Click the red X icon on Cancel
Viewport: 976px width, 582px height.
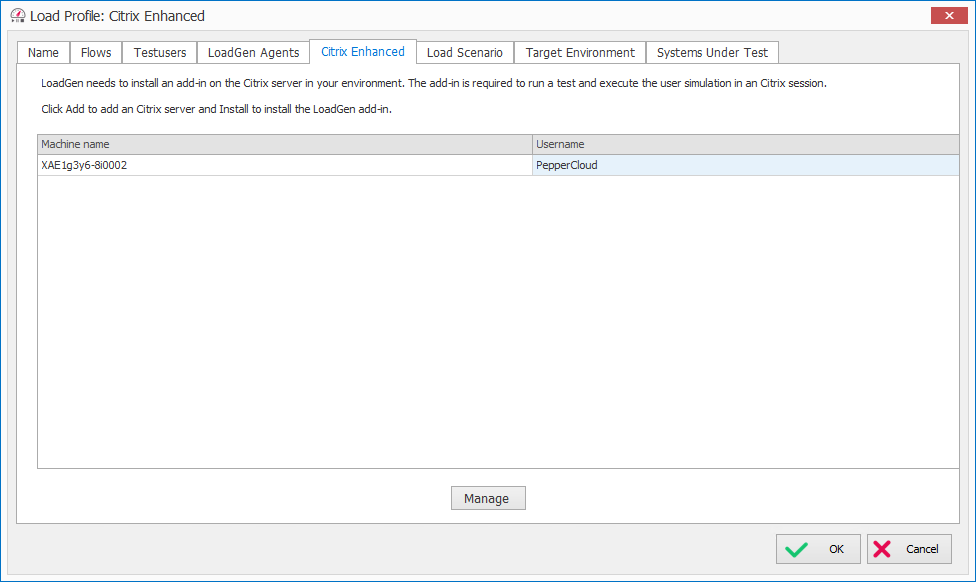[x=882, y=549]
